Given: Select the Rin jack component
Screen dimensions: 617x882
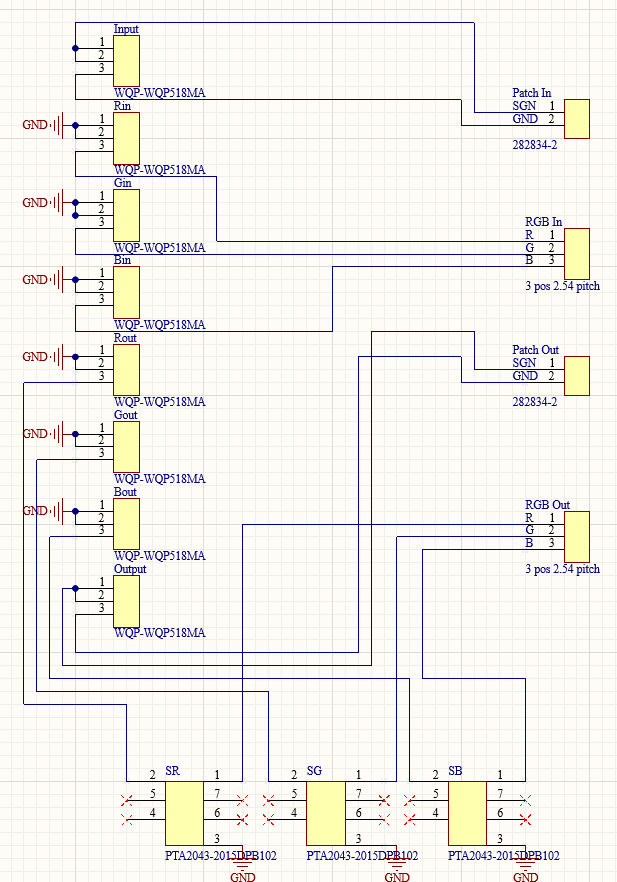Looking at the screenshot, I should point(127,138).
